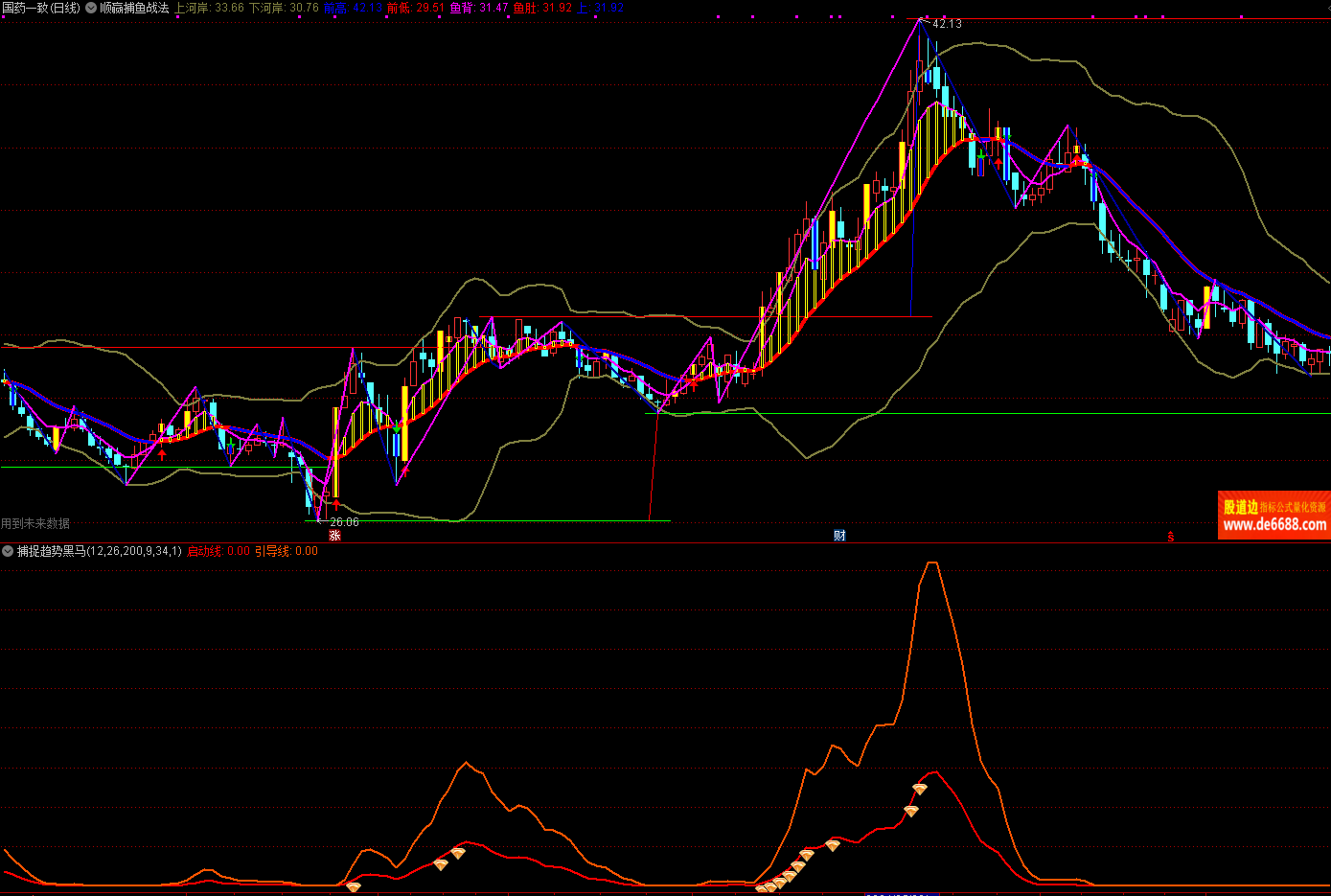
Task: Click the green cross marker near the price peak
Action: pyautogui.click(x=981, y=153)
